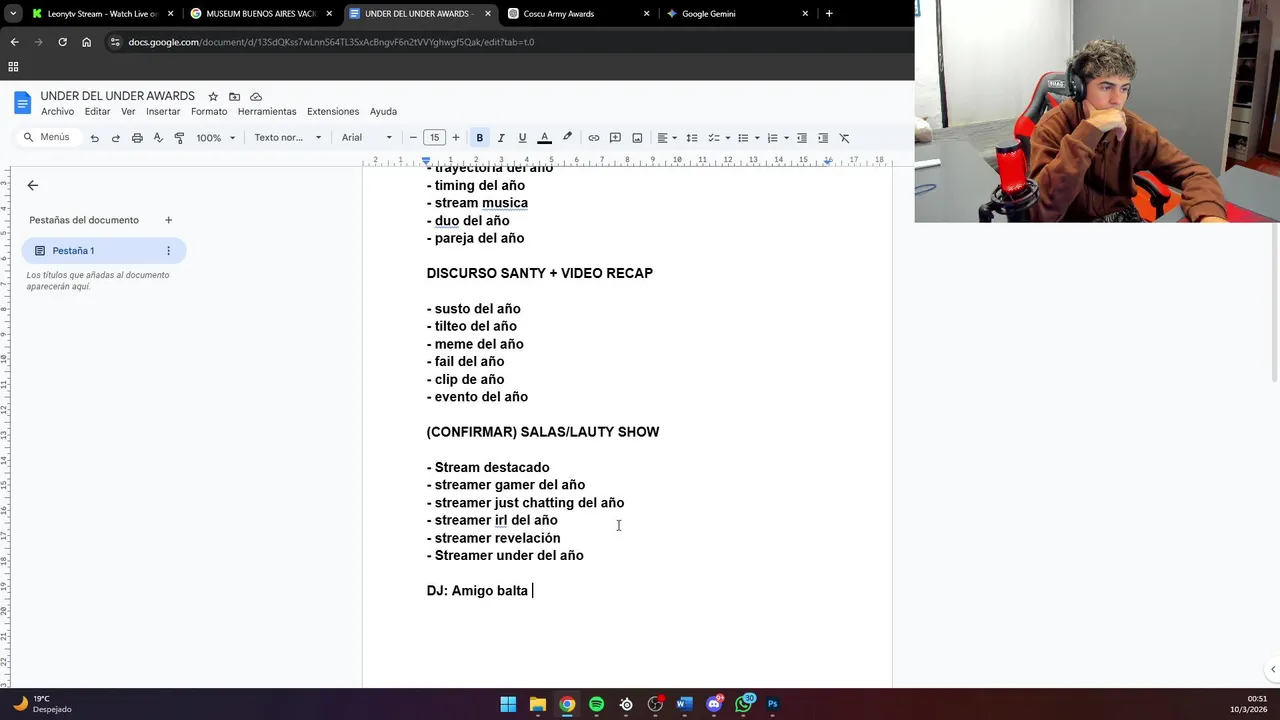
Task: Star the UNDER DEL UNDER AWARDS document
Action: (x=213, y=97)
